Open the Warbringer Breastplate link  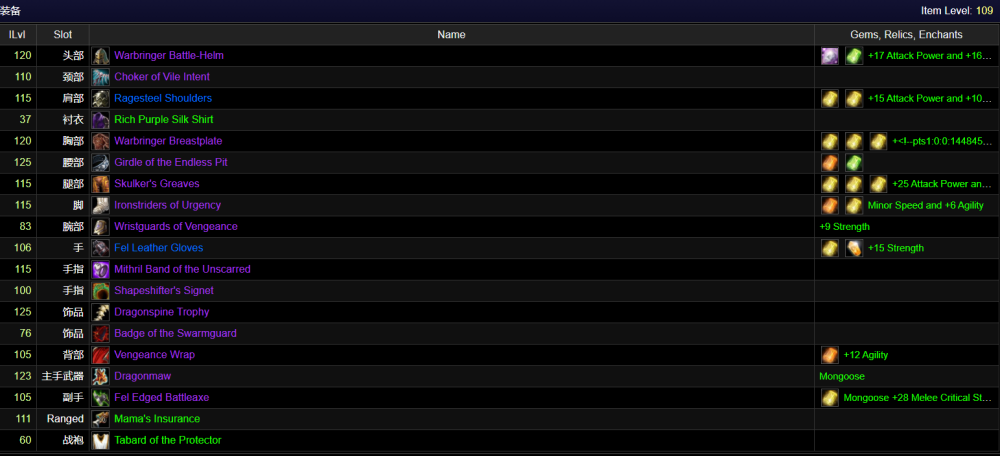(x=168, y=141)
